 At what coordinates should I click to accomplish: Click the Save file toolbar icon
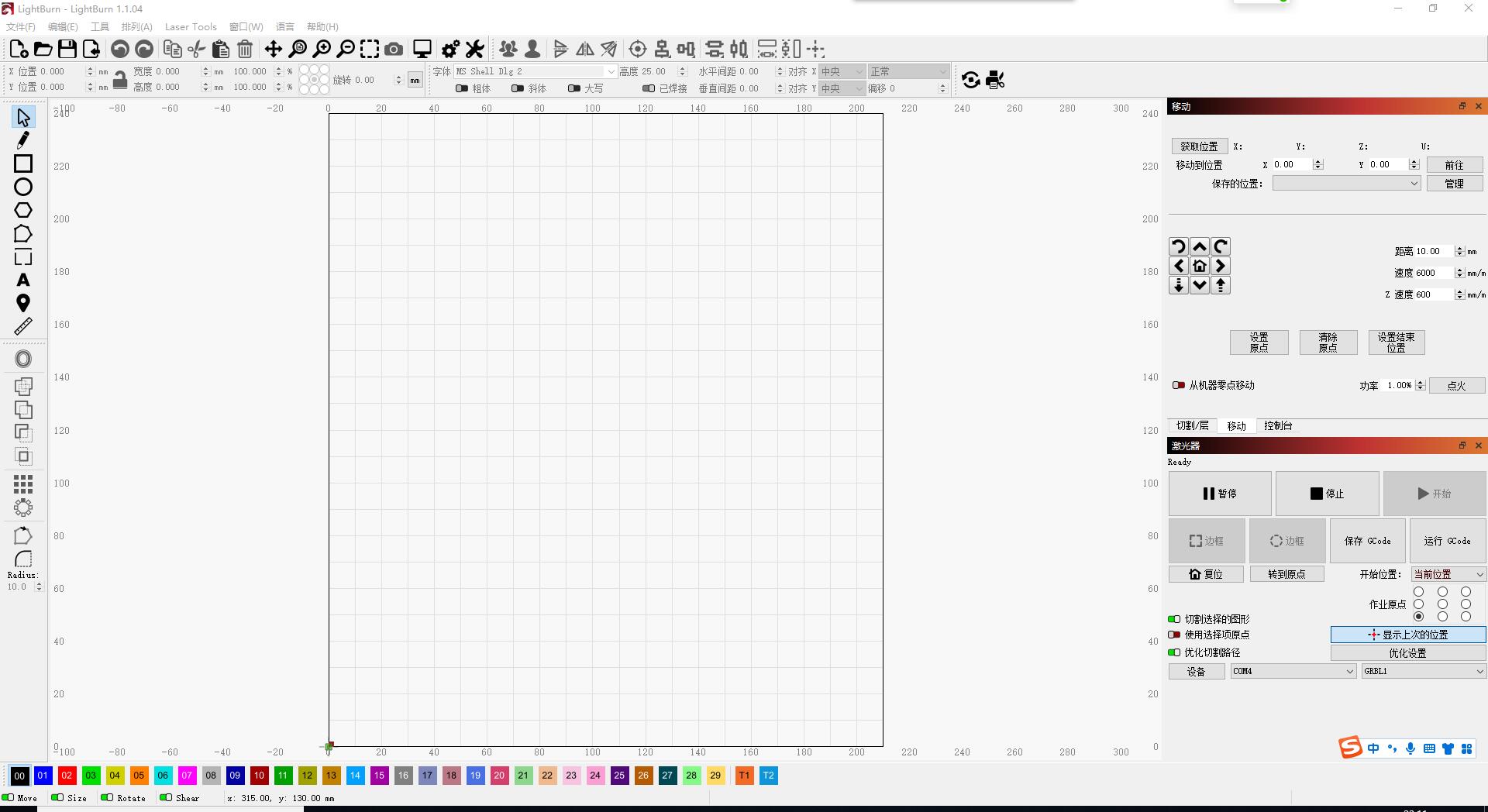[67, 50]
